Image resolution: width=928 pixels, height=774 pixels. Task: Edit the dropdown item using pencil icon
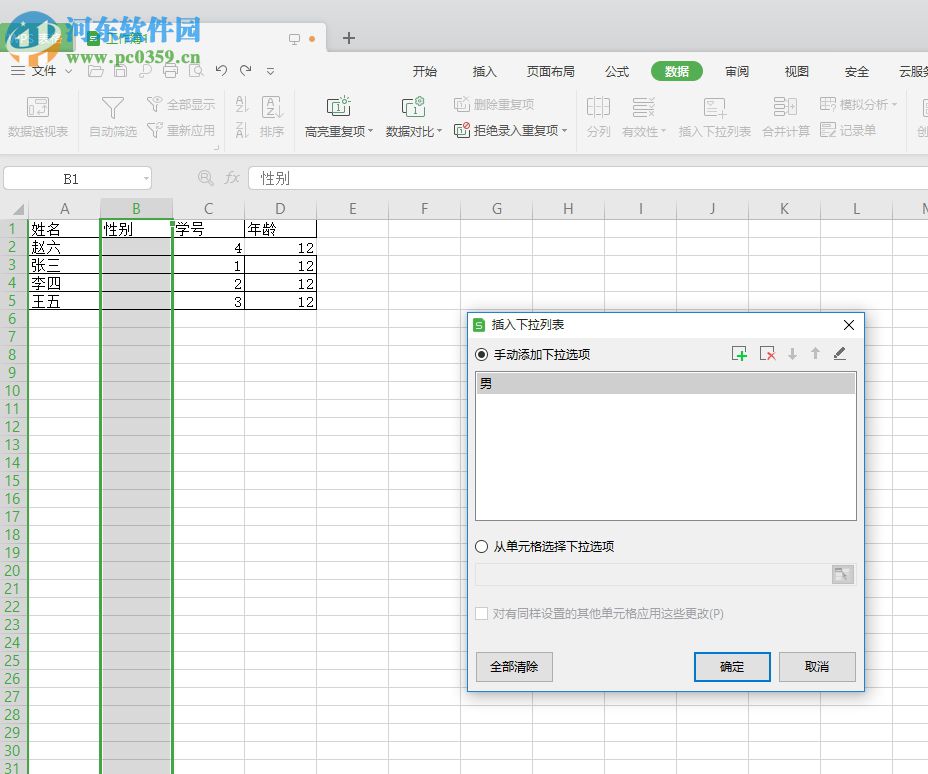click(840, 353)
